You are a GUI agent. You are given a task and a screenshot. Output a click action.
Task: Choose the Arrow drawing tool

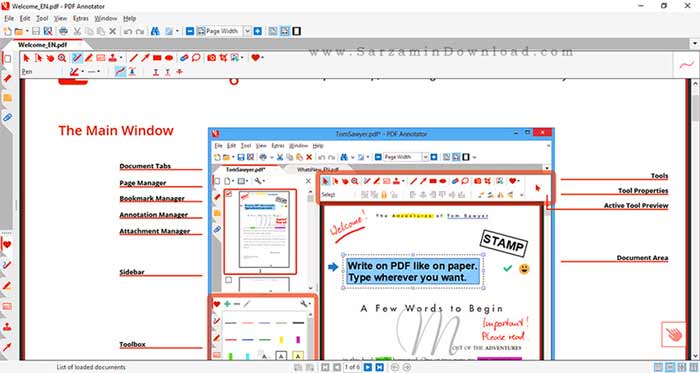[x=146, y=58]
